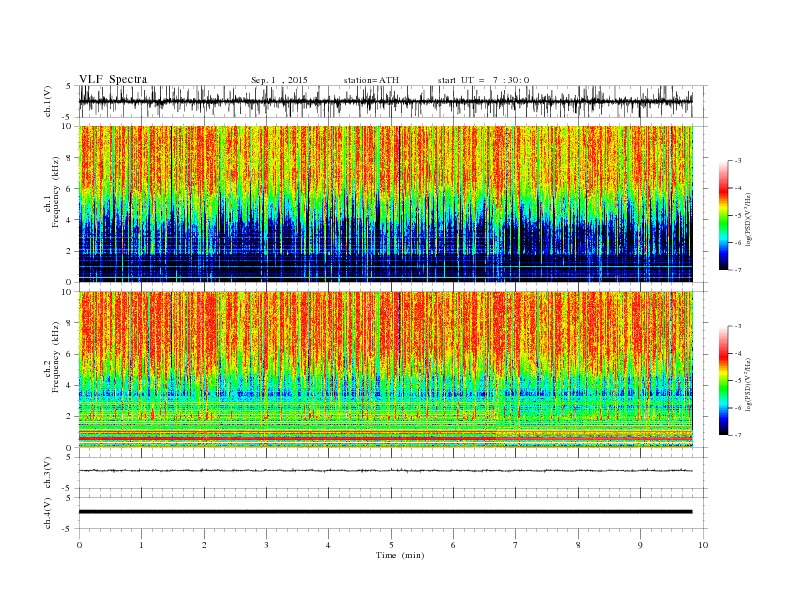Viewport: 792px width, 612px height.
Task: Click the '-5' label on ch.2 color bar
Action: click(x=737, y=381)
